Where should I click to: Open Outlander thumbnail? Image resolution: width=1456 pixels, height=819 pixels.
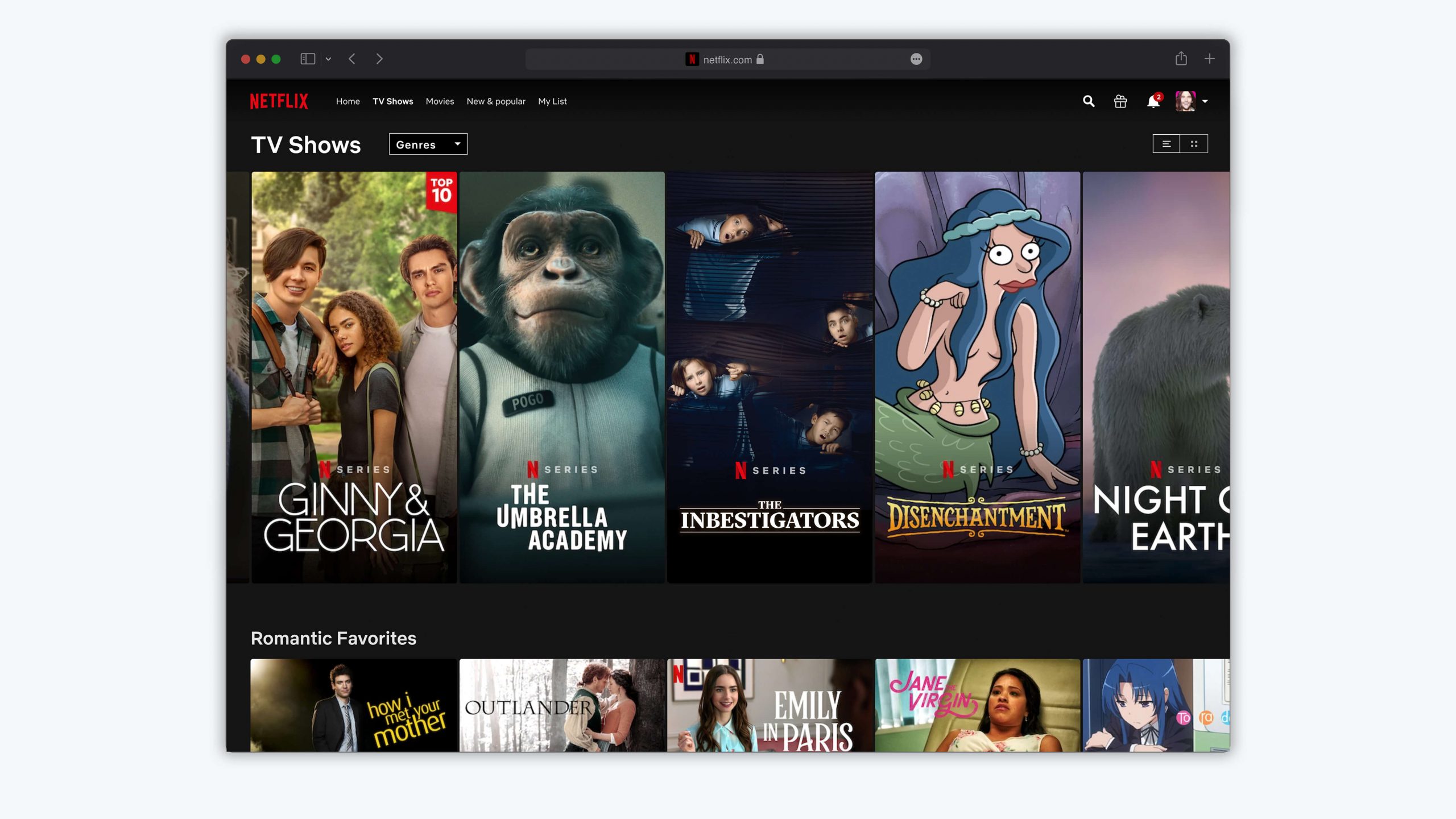coord(561,705)
